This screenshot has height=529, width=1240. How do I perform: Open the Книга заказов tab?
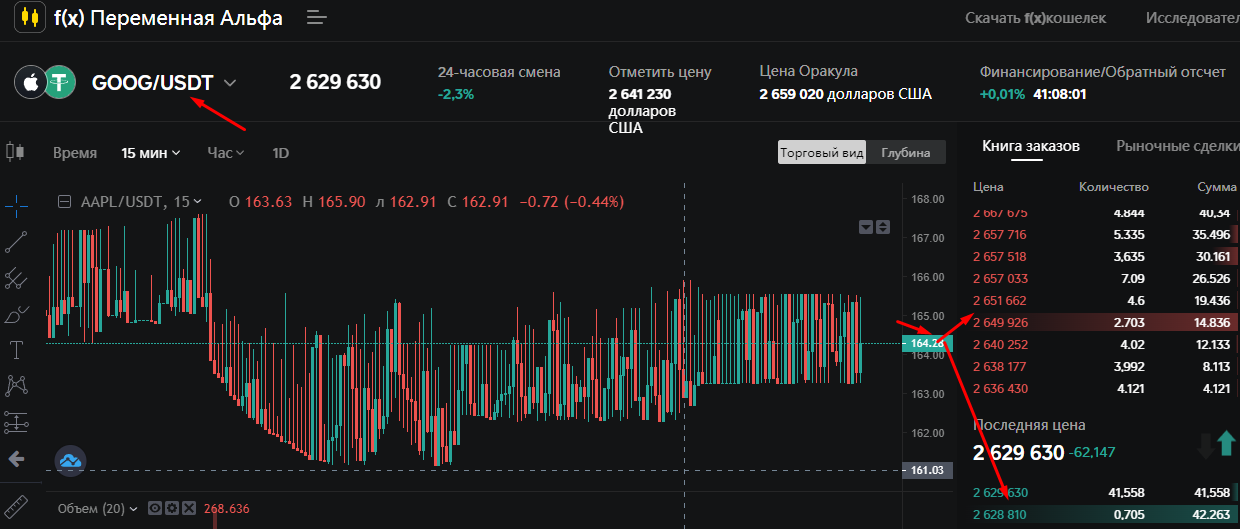coord(1030,146)
